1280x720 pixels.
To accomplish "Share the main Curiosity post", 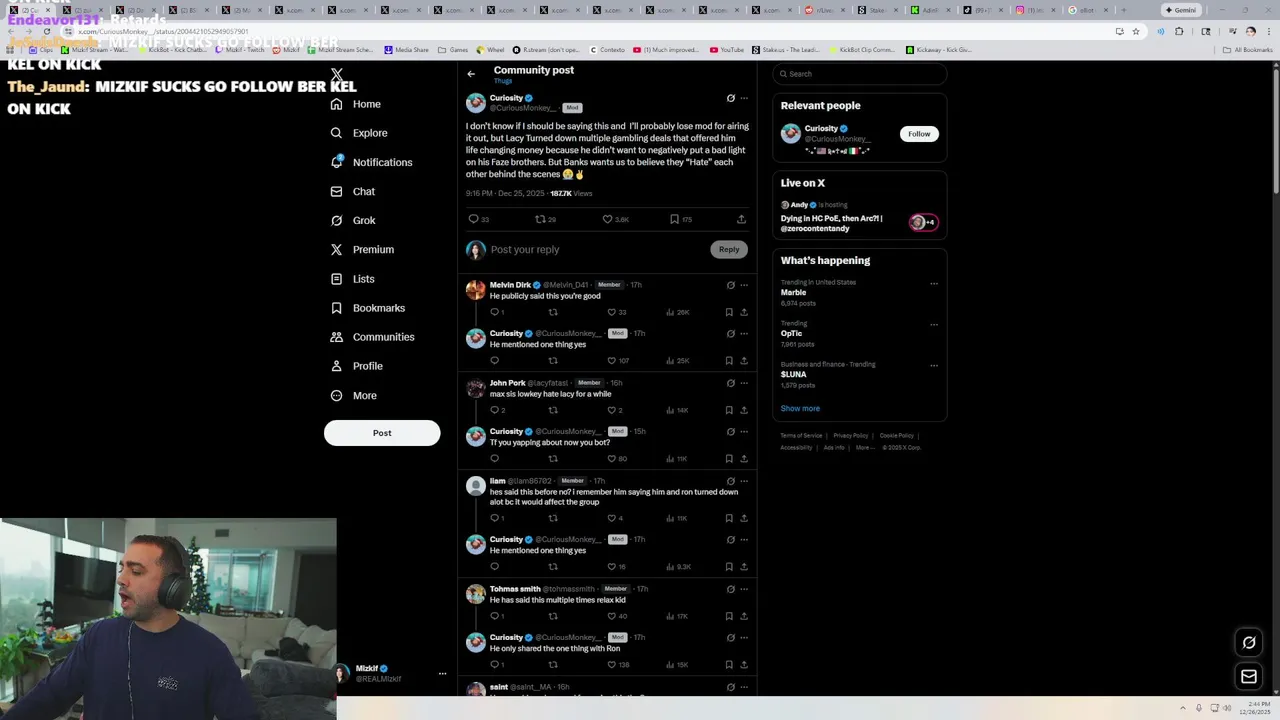I will 741,219.
